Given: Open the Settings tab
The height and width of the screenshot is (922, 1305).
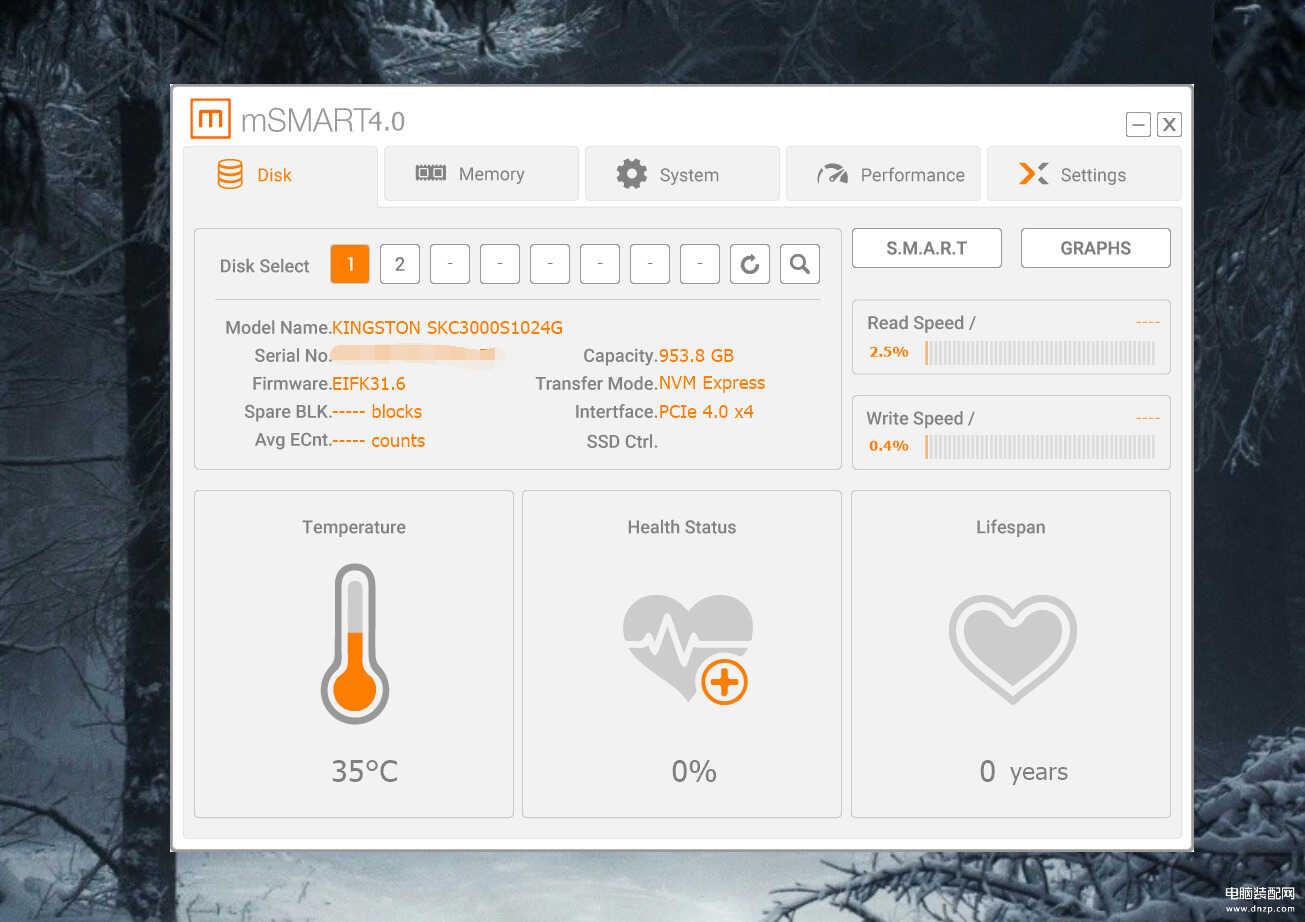Looking at the screenshot, I should click(x=1084, y=174).
